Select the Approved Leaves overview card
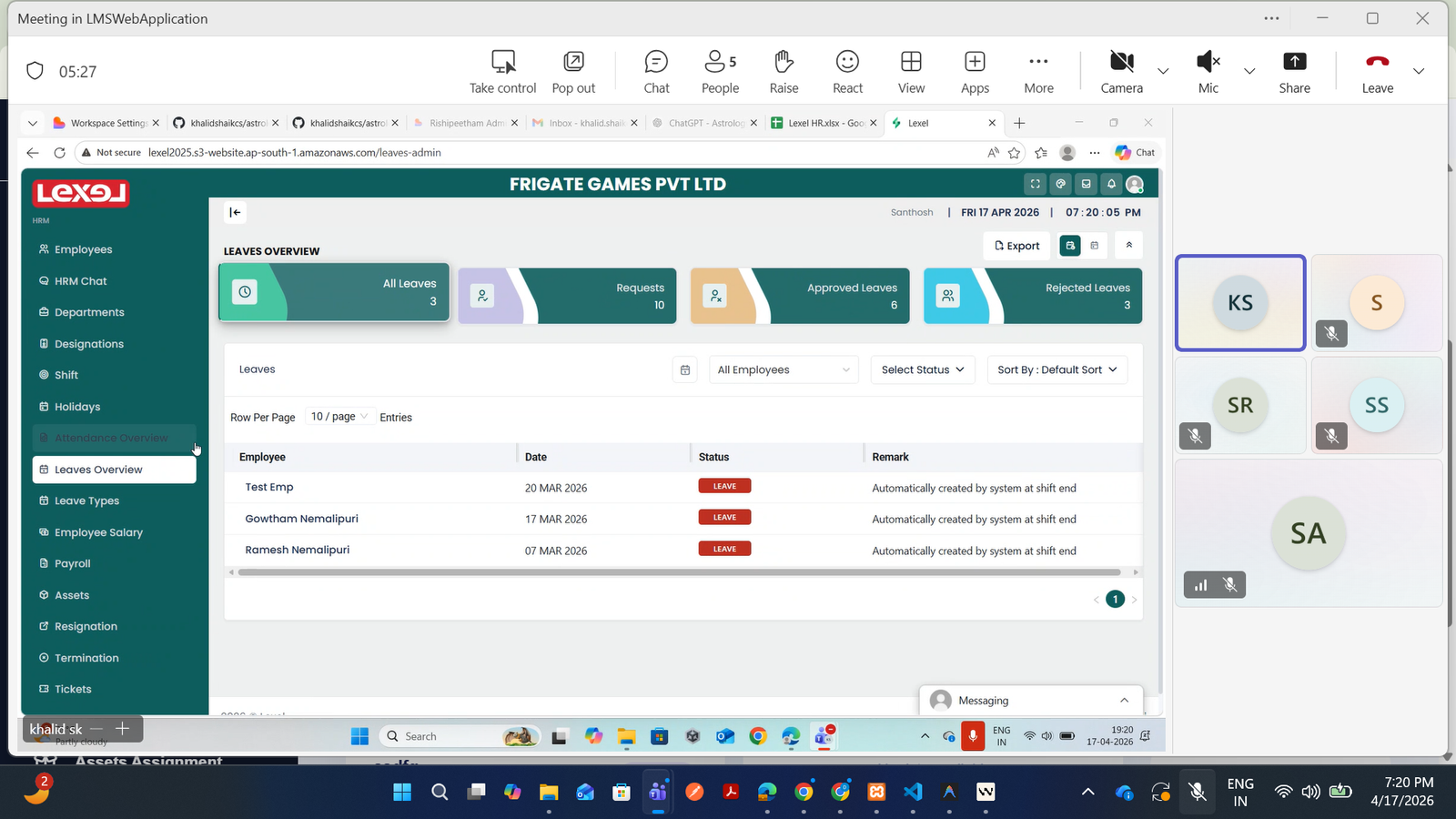This screenshot has height=819, width=1456. [800, 296]
